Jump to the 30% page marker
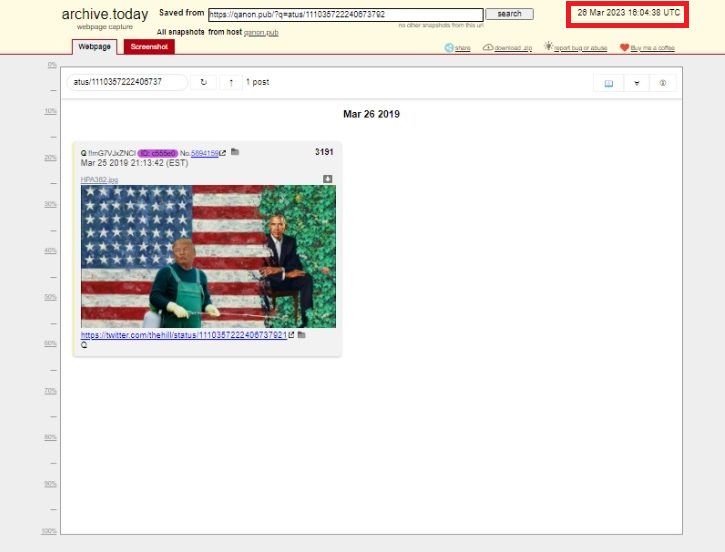Image resolution: width=725 pixels, height=552 pixels. coord(50,204)
